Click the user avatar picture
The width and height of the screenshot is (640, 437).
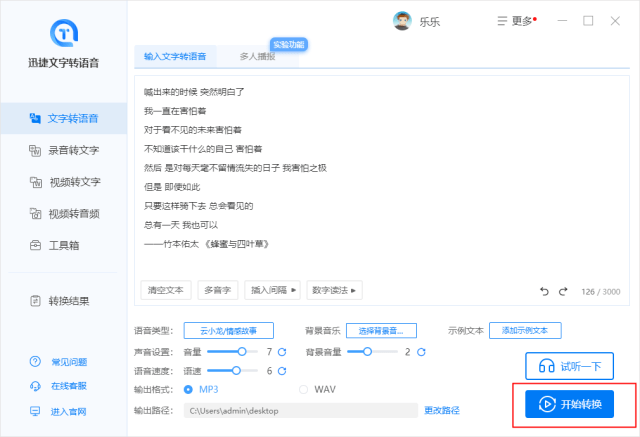click(x=402, y=21)
